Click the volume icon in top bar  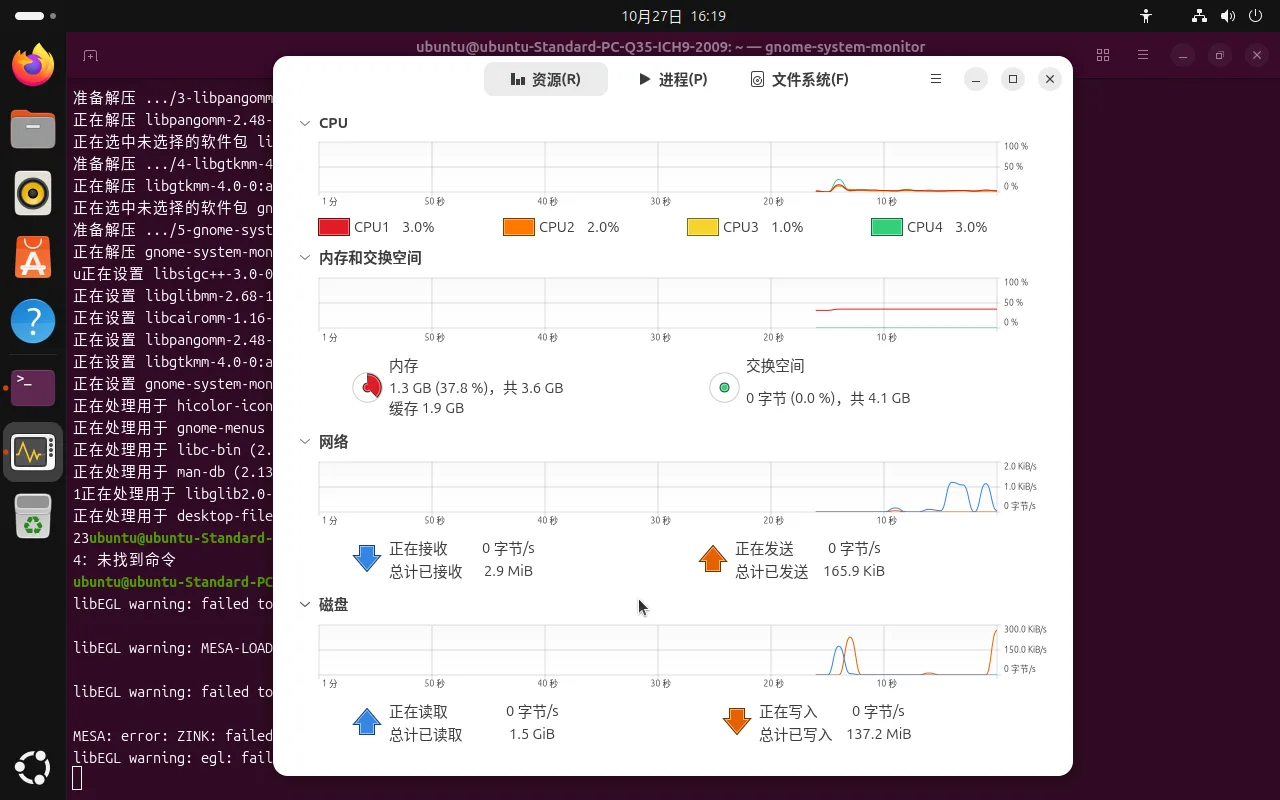[1228, 16]
